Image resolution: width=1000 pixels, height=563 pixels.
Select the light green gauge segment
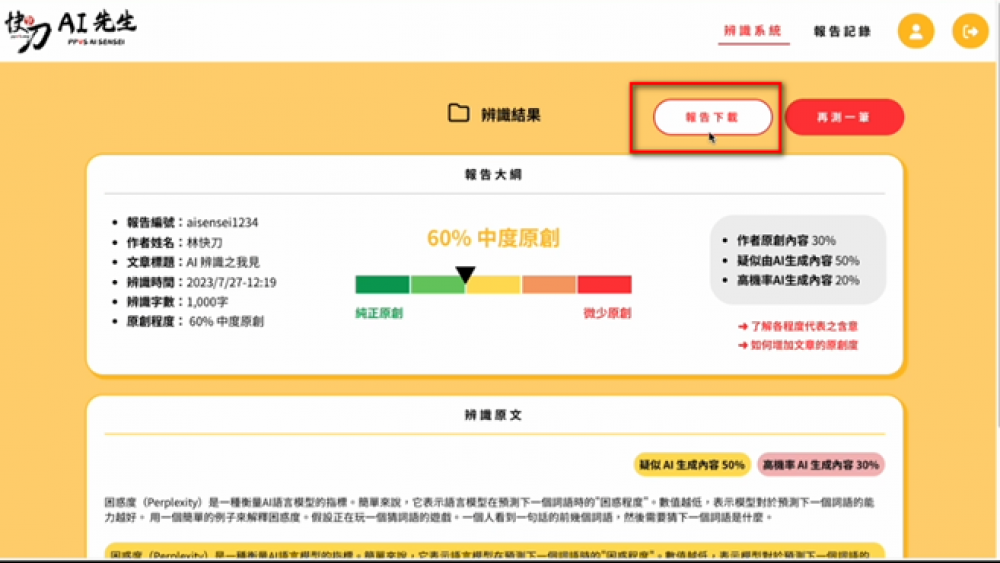437,285
